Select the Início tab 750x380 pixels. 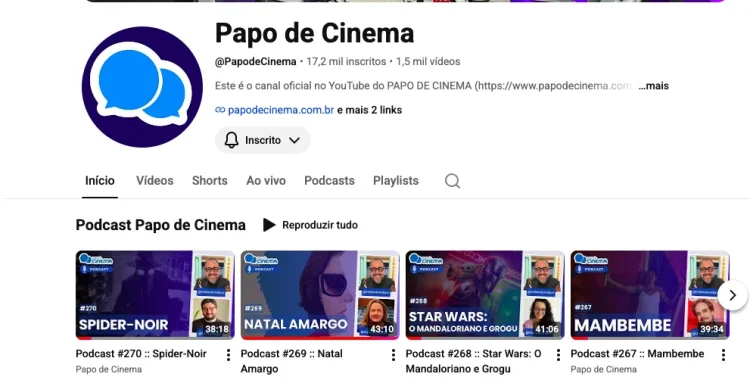click(99, 181)
